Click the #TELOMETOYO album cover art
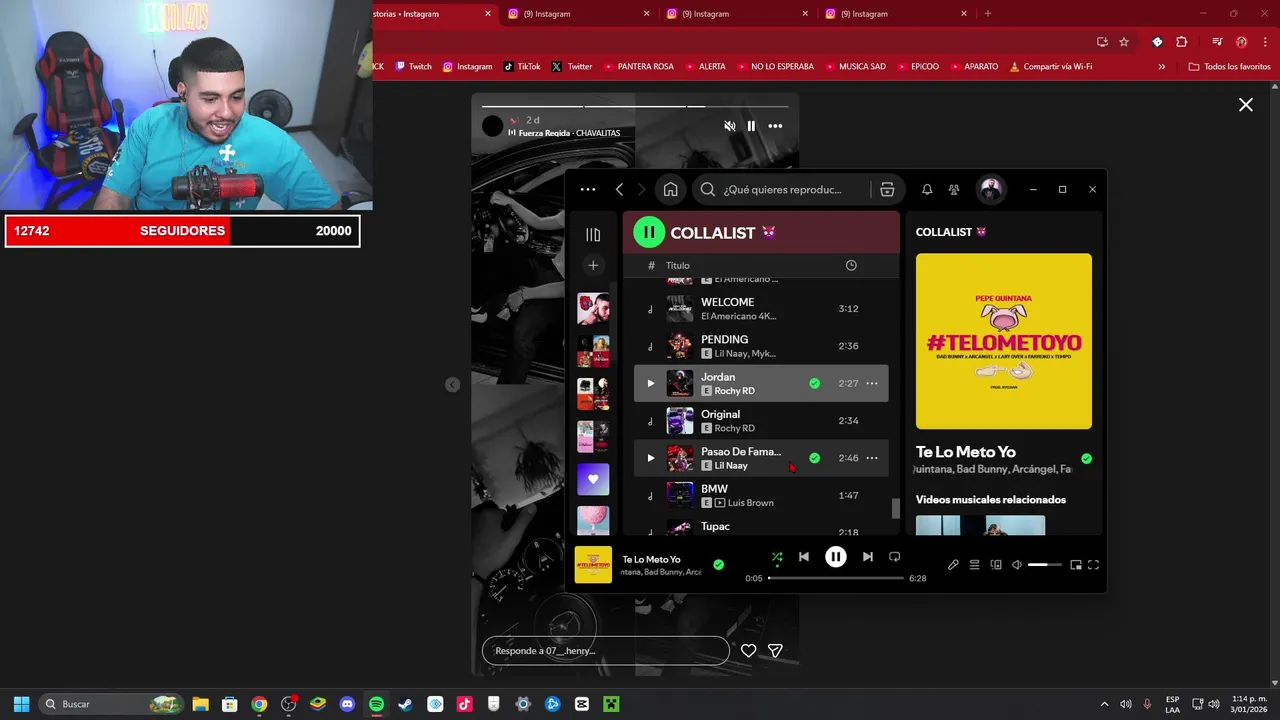1280x720 pixels. point(1004,341)
